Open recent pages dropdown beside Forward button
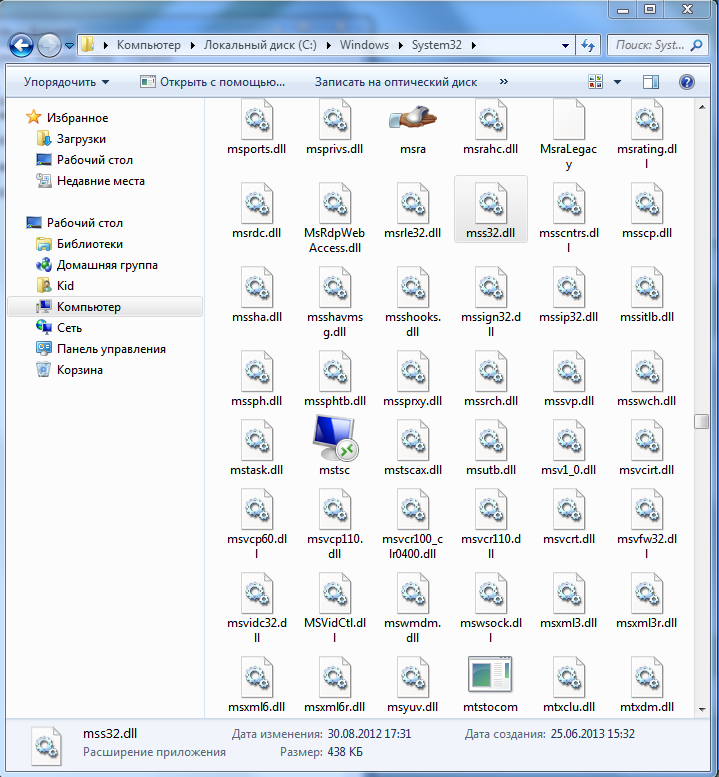Image resolution: width=719 pixels, height=777 pixels. [x=69, y=46]
